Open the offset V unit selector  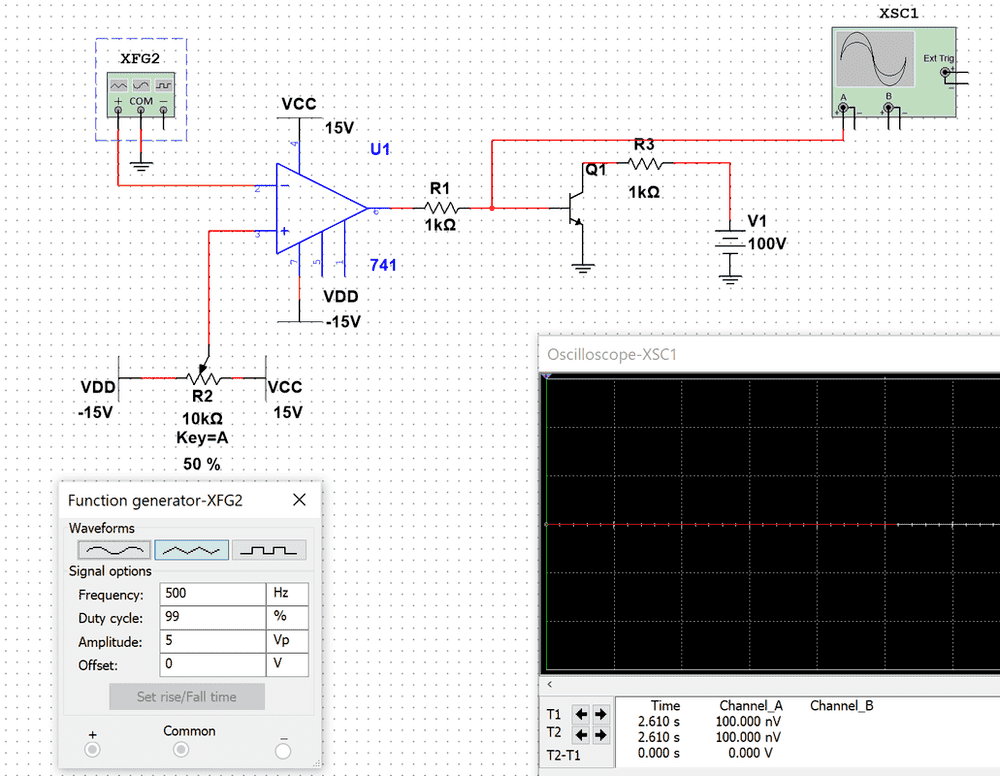pos(286,666)
